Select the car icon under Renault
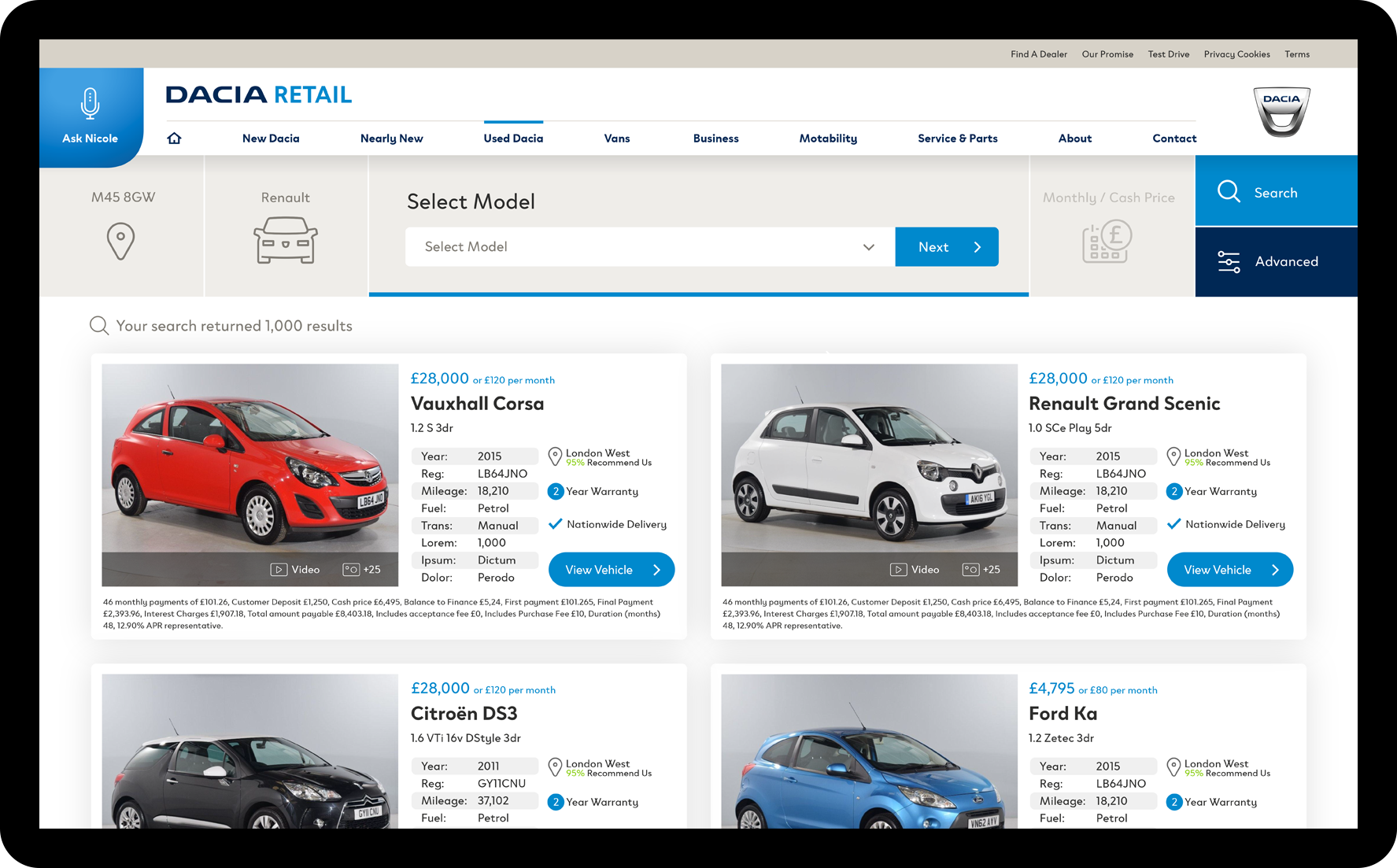Screen dimensions: 1397x868 tap(285, 241)
